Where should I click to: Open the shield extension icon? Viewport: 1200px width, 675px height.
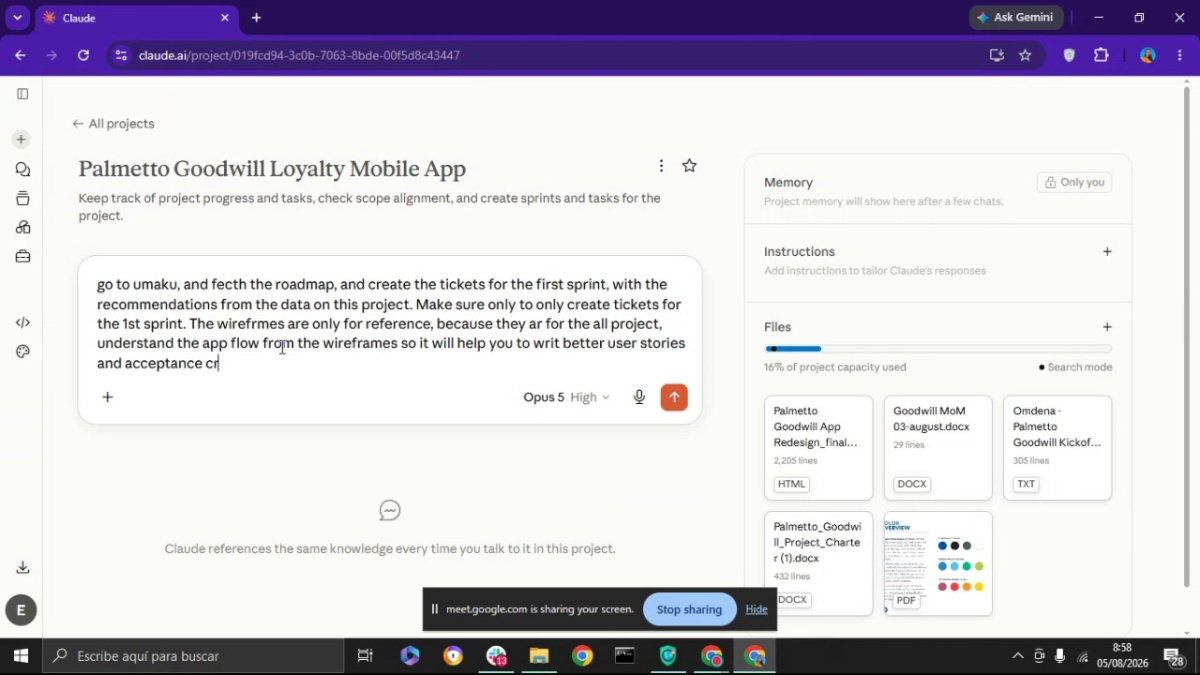[1069, 55]
